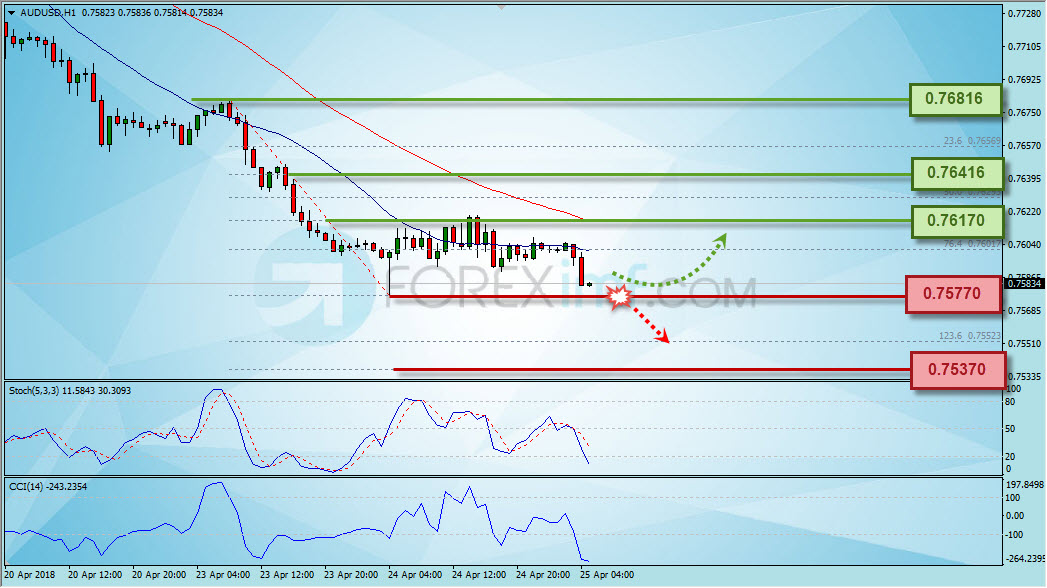
Task: Click the Stochastic scale value 20
Action: pos(1010,457)
